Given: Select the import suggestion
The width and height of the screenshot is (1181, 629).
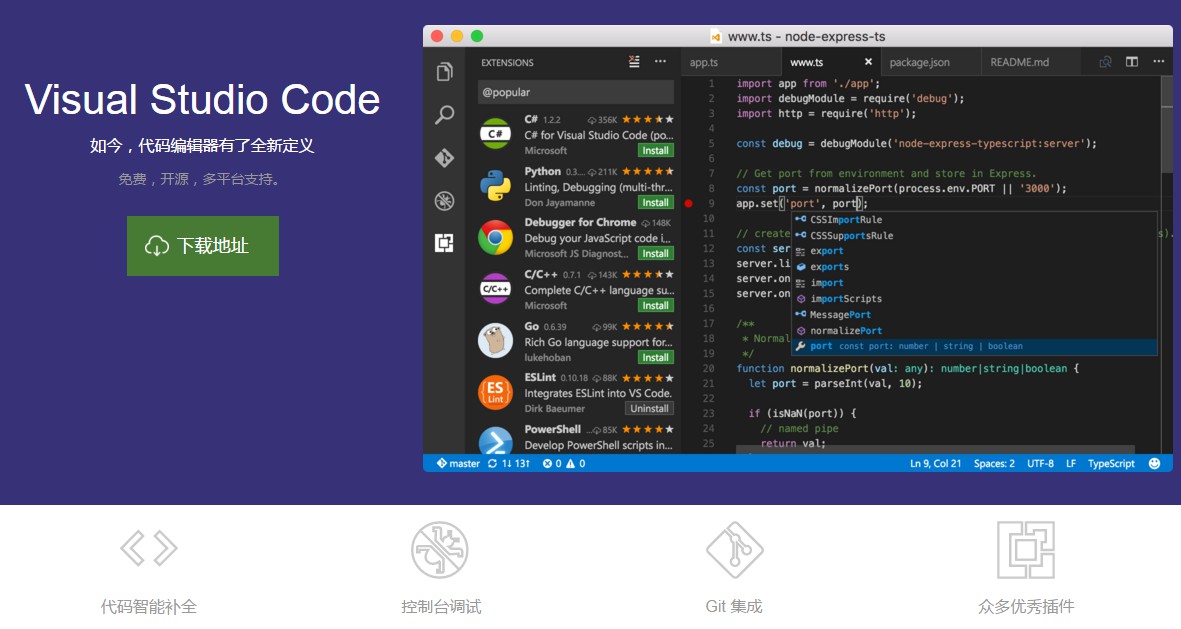Looking at the screenshot, I should click(x=975, y=283).
